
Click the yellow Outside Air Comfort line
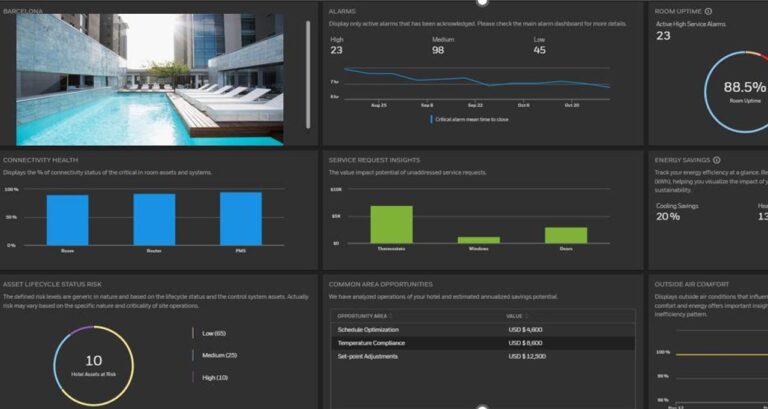click(x=721, y=355)
